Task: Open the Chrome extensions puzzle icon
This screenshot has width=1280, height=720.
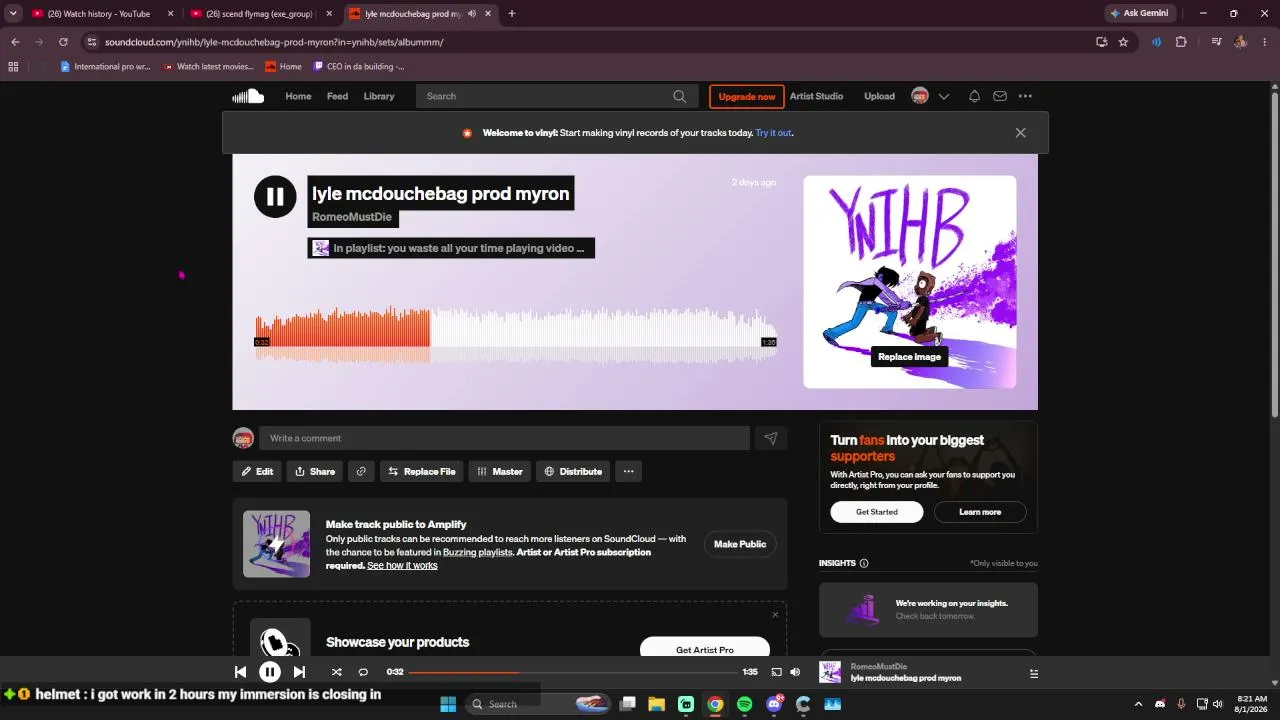Action: 1181,42
